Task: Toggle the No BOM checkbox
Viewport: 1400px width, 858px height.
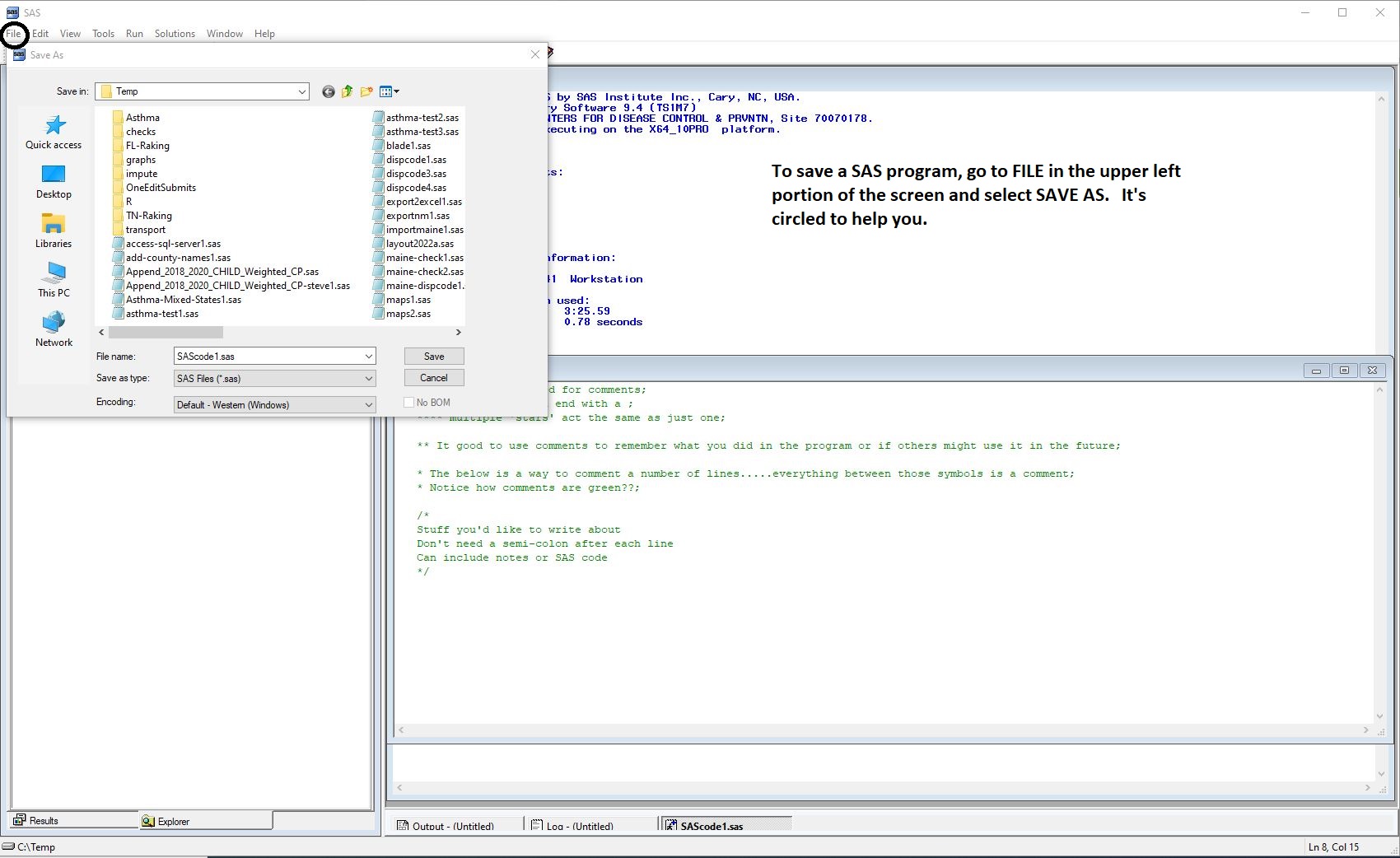Action: coord(408,403)
